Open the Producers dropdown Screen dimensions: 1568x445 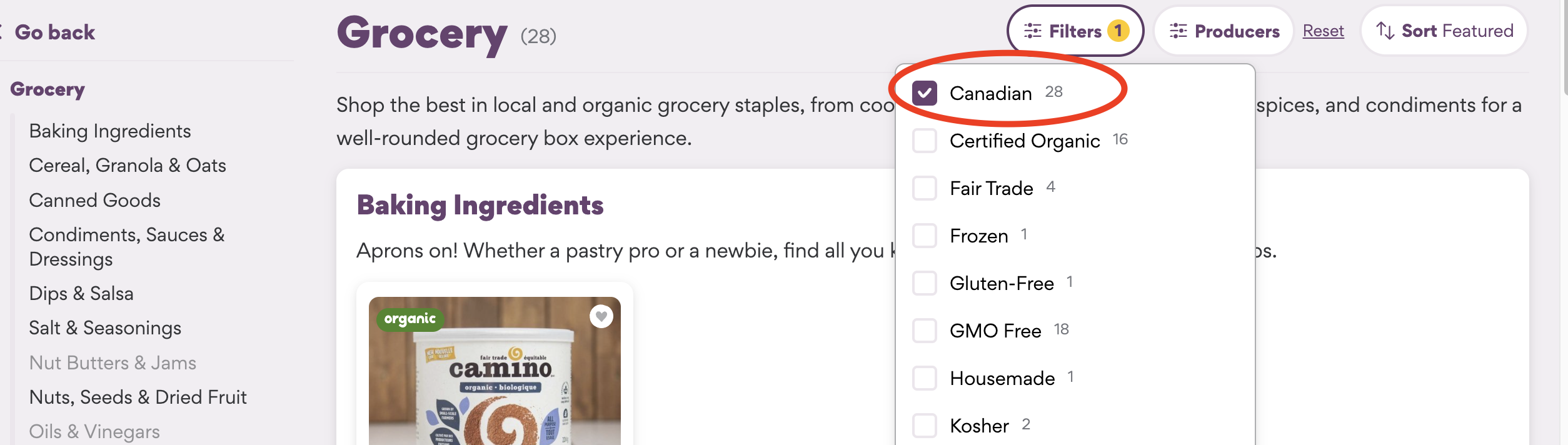(1224, 31)
